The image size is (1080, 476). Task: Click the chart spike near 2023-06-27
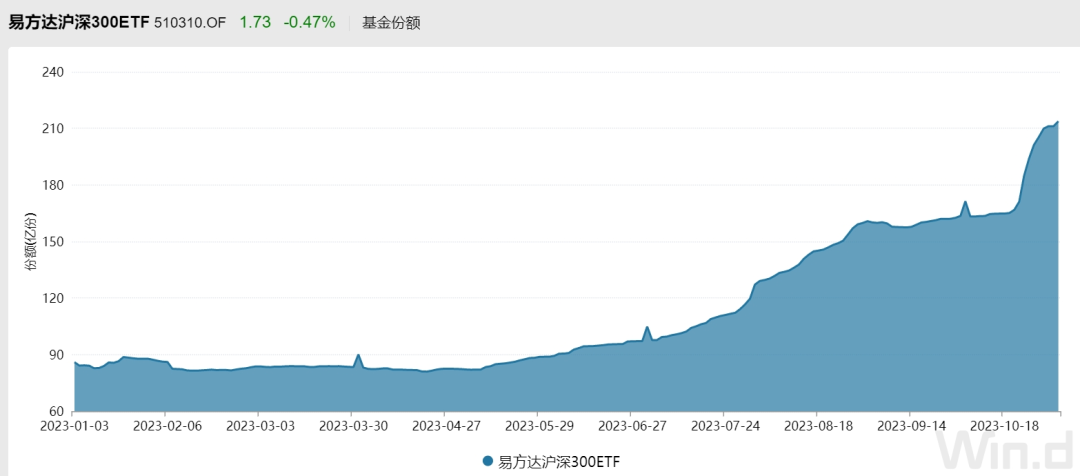point(647,327)
